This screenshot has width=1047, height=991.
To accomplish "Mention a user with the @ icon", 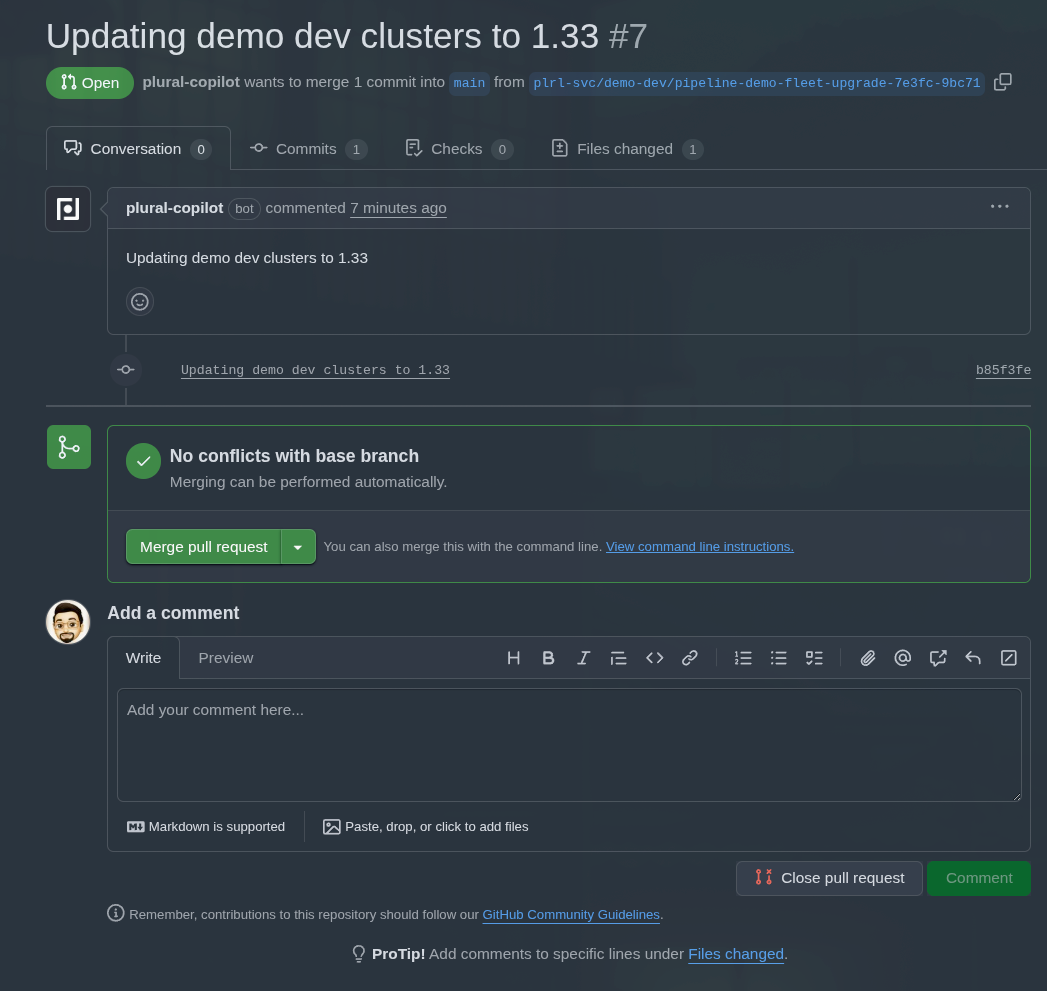I will 903,658.
